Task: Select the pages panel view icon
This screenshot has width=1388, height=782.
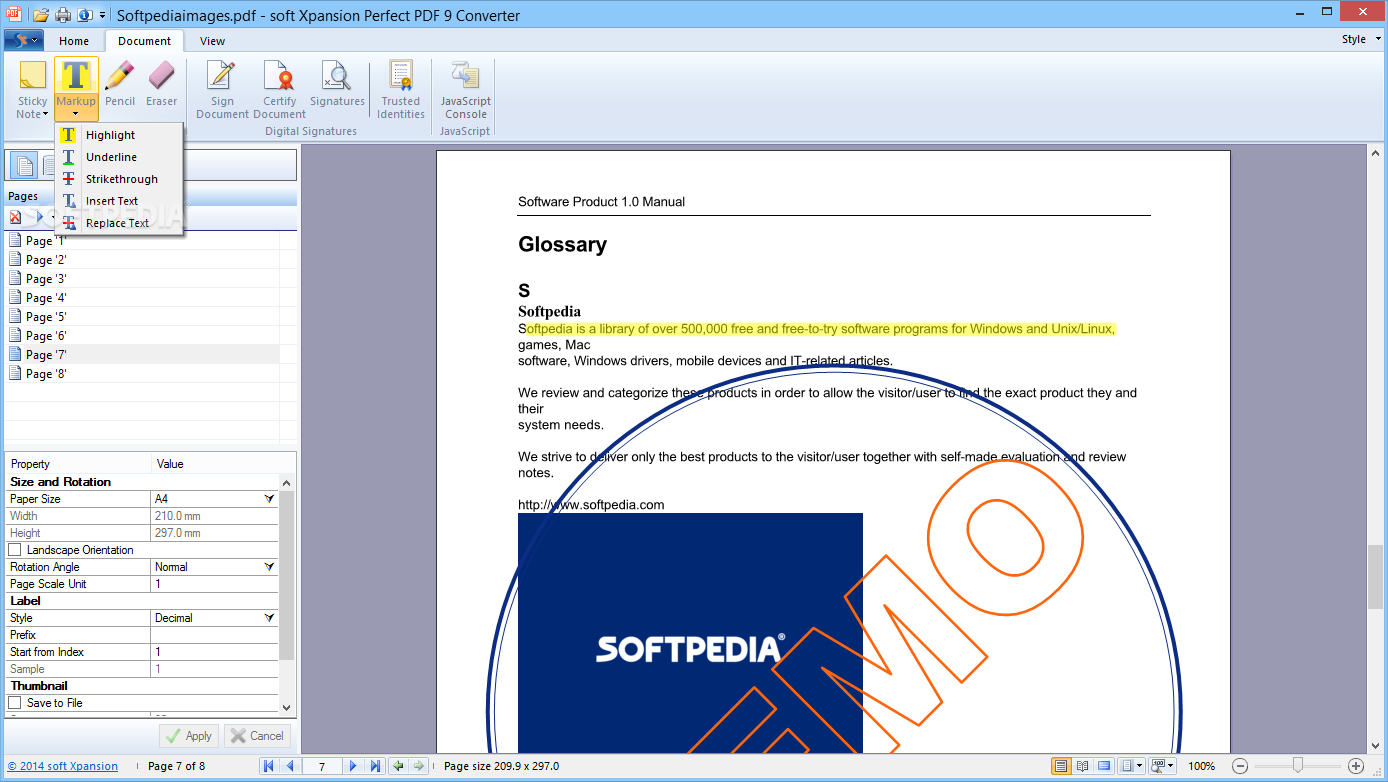Action: click(x=23, y=165)
